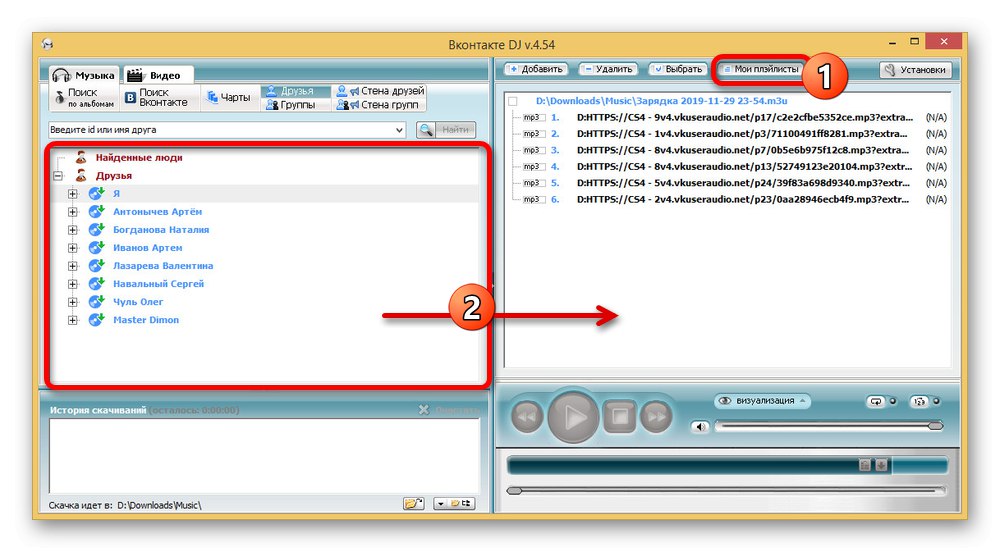Toggle the indicator light beside the repeat button
Screen dimensions: 1000x552
[893, 401]
